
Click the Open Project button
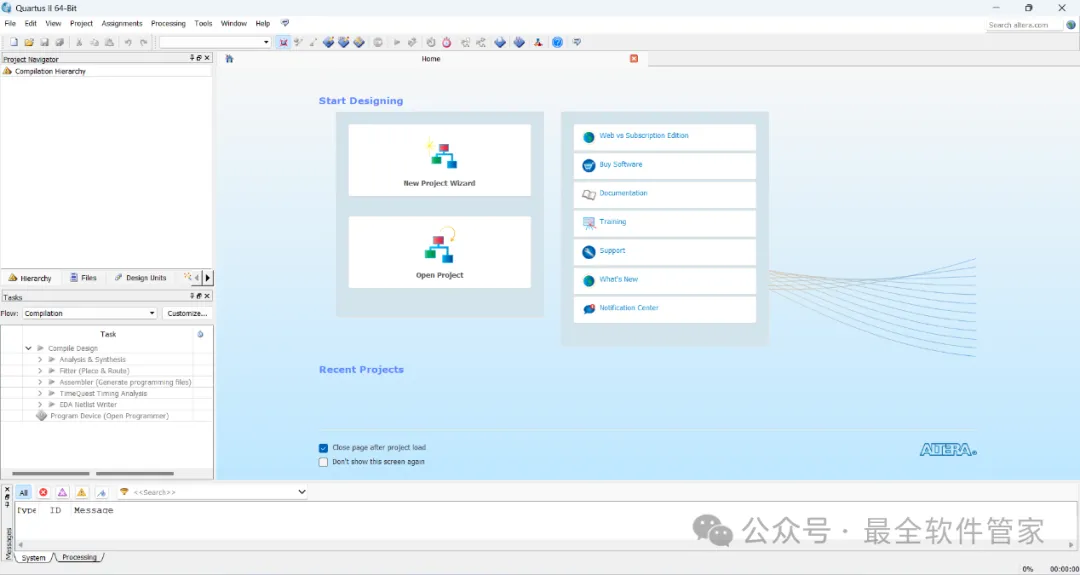click(x=439, y=252)
